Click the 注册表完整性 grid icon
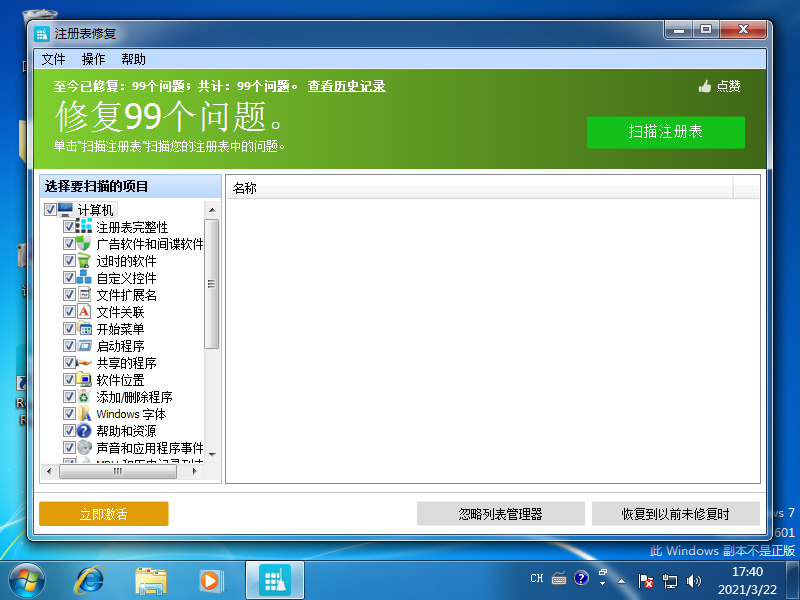Viewport: 800px width, 600px height. click(x=84, y=227)
